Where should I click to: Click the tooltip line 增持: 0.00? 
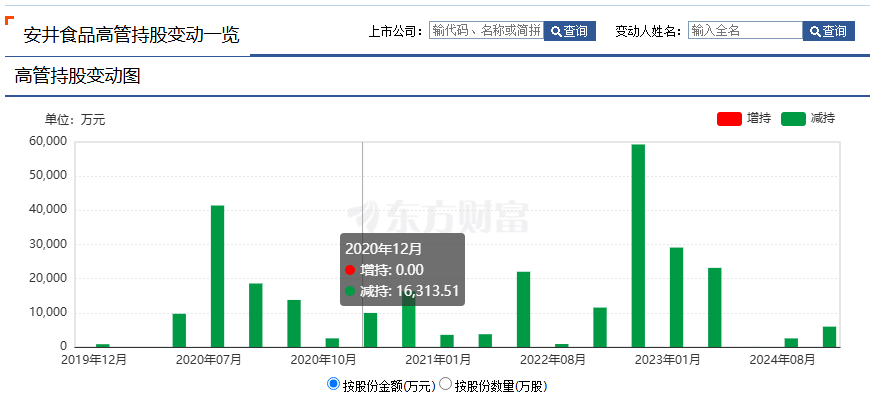point(385,270)
